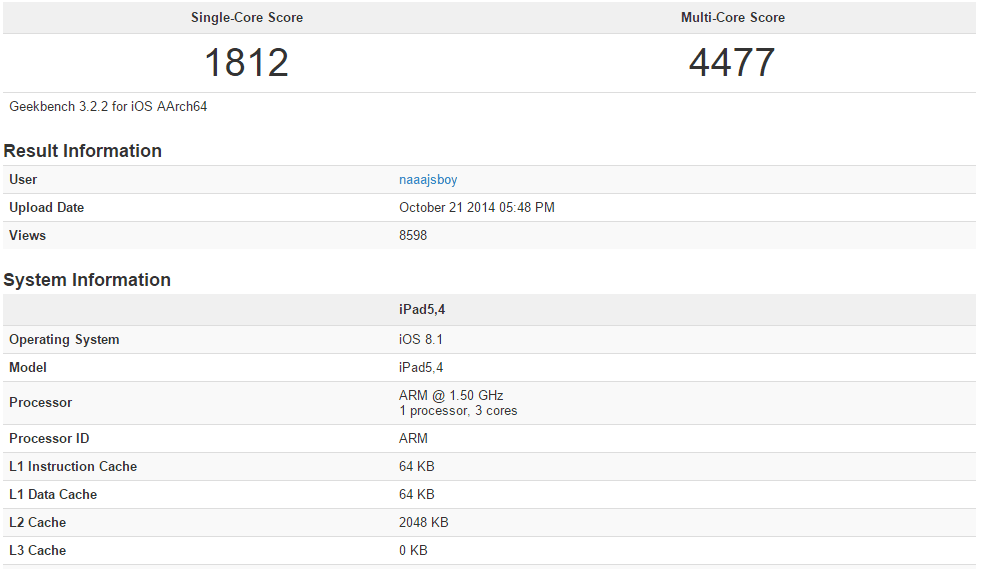
Task: Click the Processor ID row label
Action: [x=49, y=438]
